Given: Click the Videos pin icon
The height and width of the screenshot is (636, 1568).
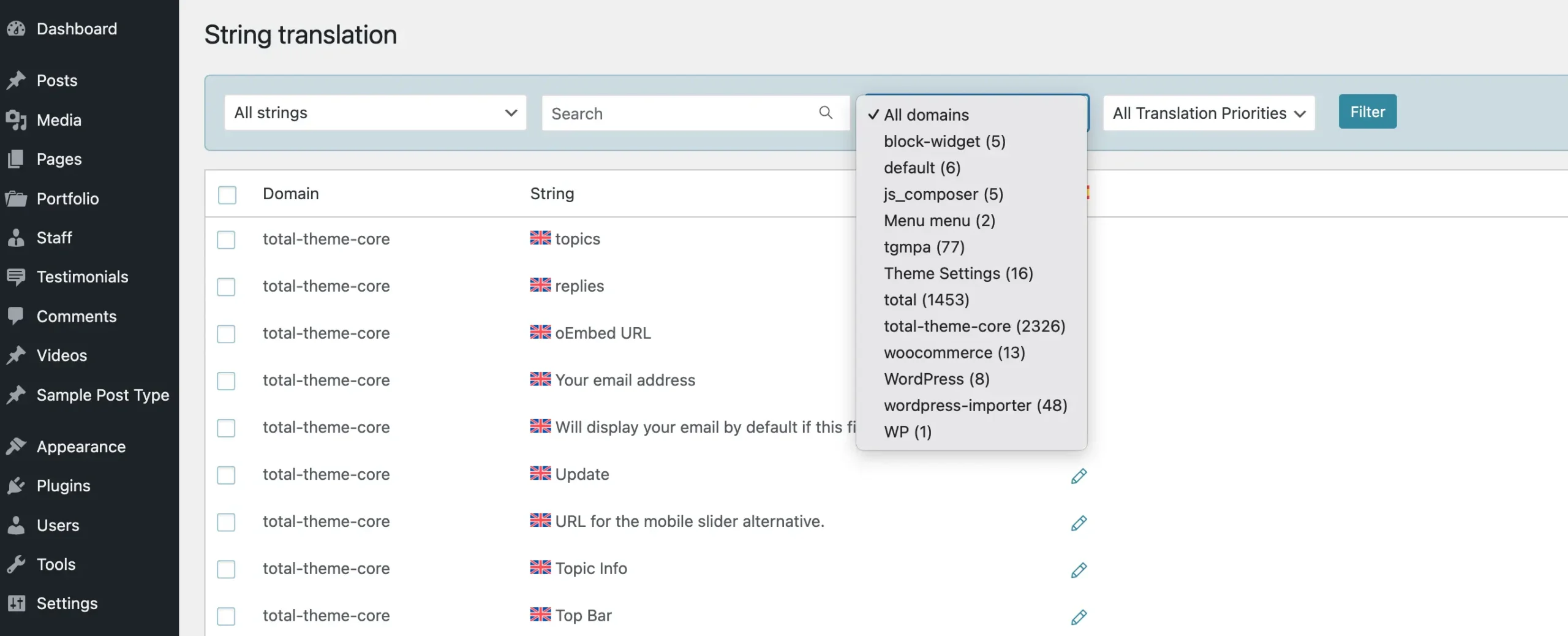Looking at the screenshot, I should [17, 355].
